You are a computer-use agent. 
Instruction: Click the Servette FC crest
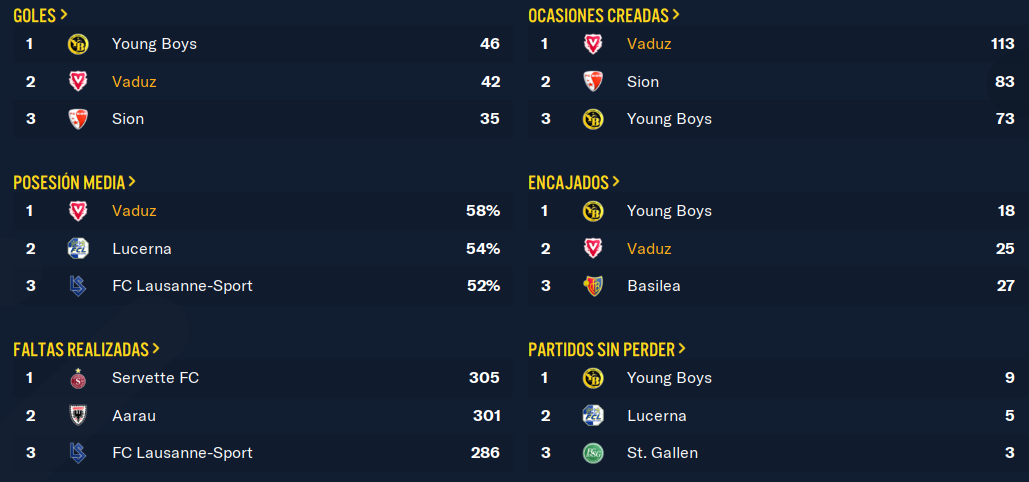(x=78, y=378)
